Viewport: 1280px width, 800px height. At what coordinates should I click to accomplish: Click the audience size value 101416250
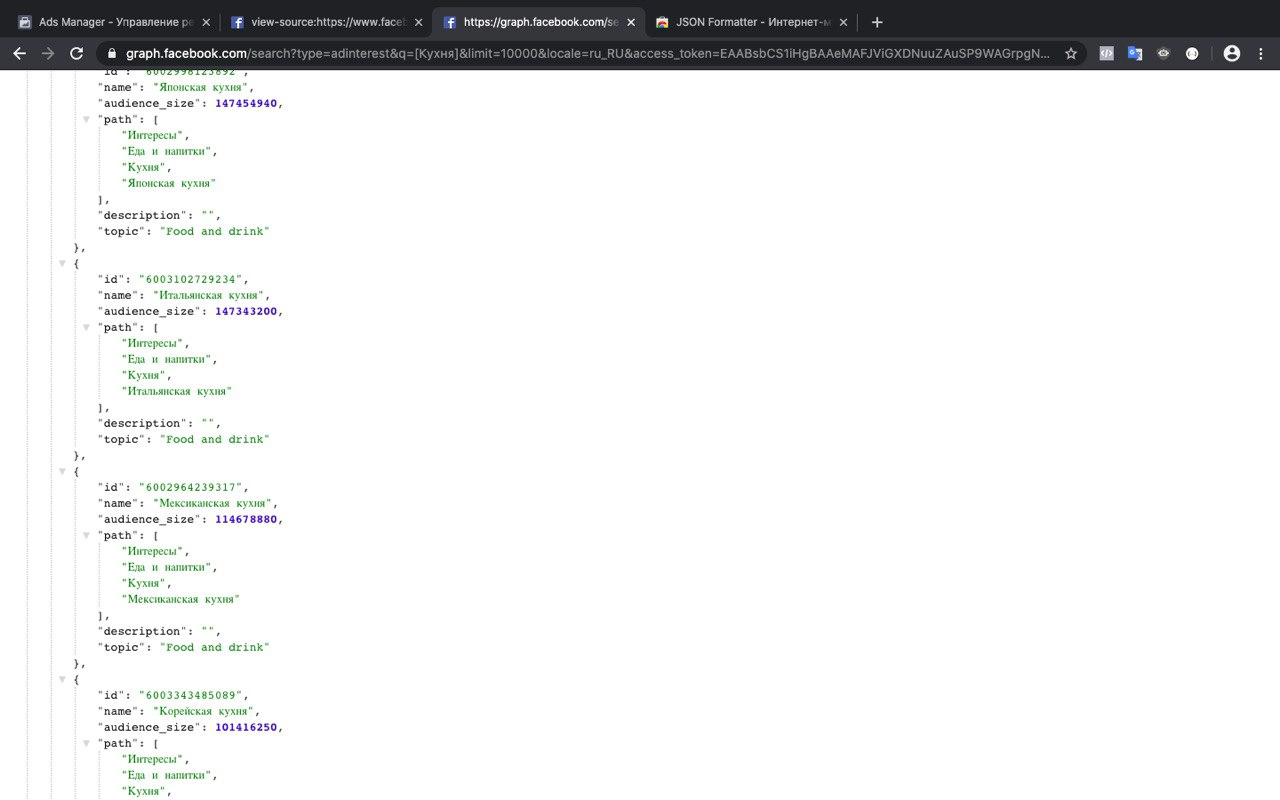pyautogui.click(x=248, y=727)
